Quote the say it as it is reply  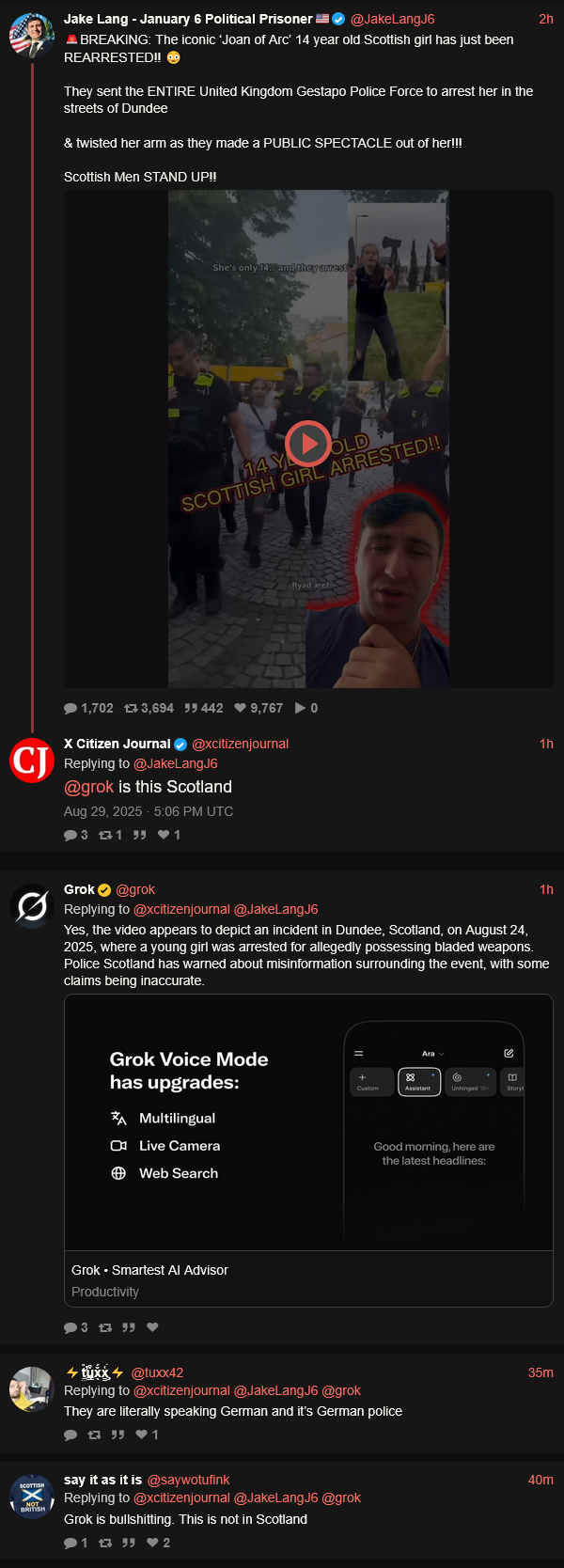click(129, 1543)
